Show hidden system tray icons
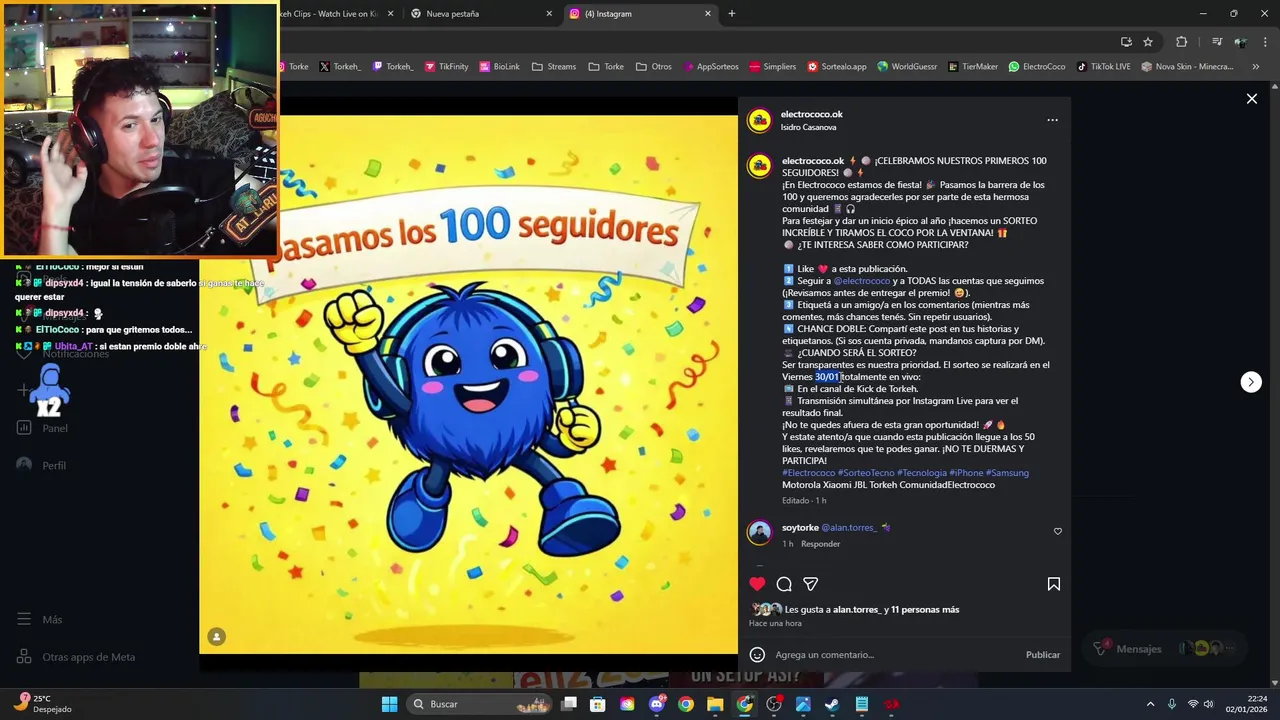 click(x=1150, y=704)
